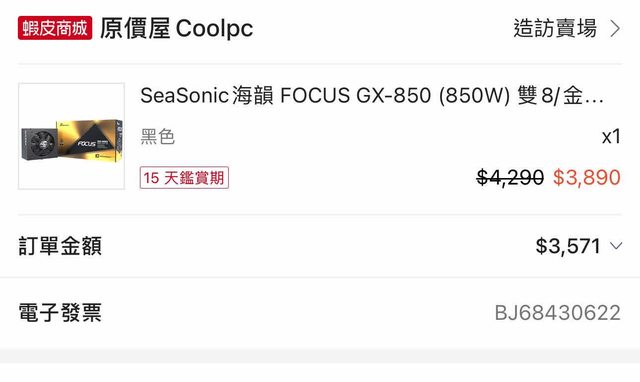Open invoice number BJ68430622
Screen dimensions: 640x382
[x=558, y=313]
